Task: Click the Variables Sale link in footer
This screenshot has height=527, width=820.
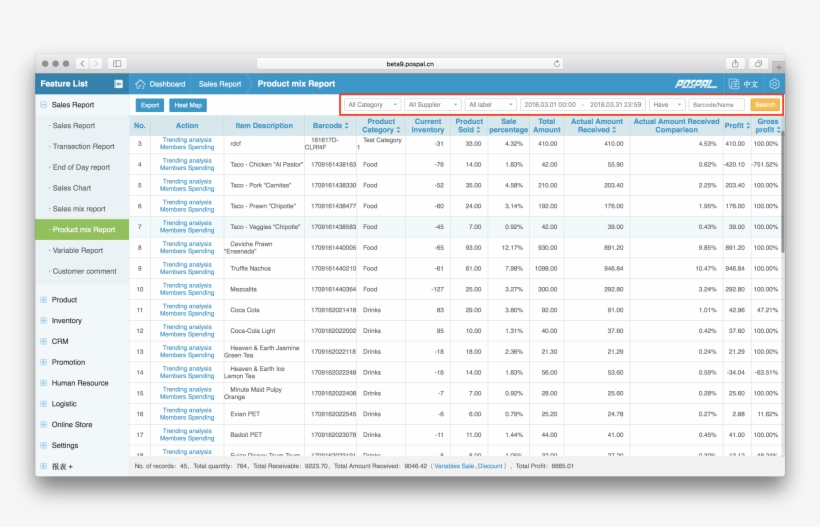Action: click(x=454, y=466)
